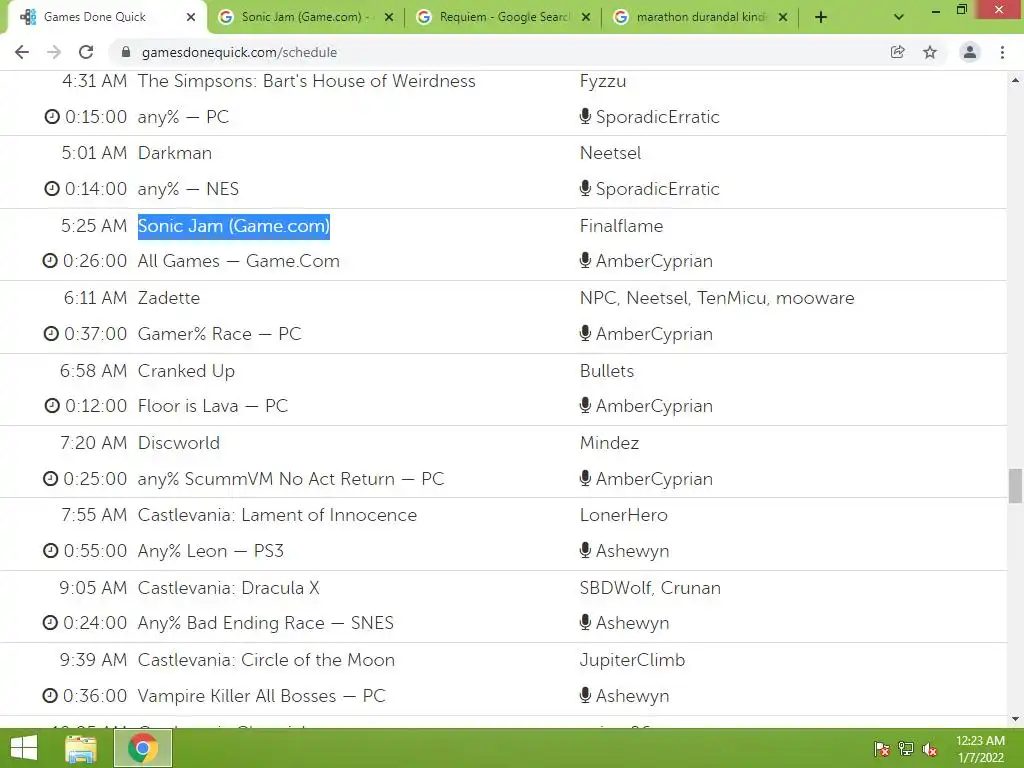Close the marathon durandal tab
Screen dimensions: 1024x768
[x=783, y=18]
